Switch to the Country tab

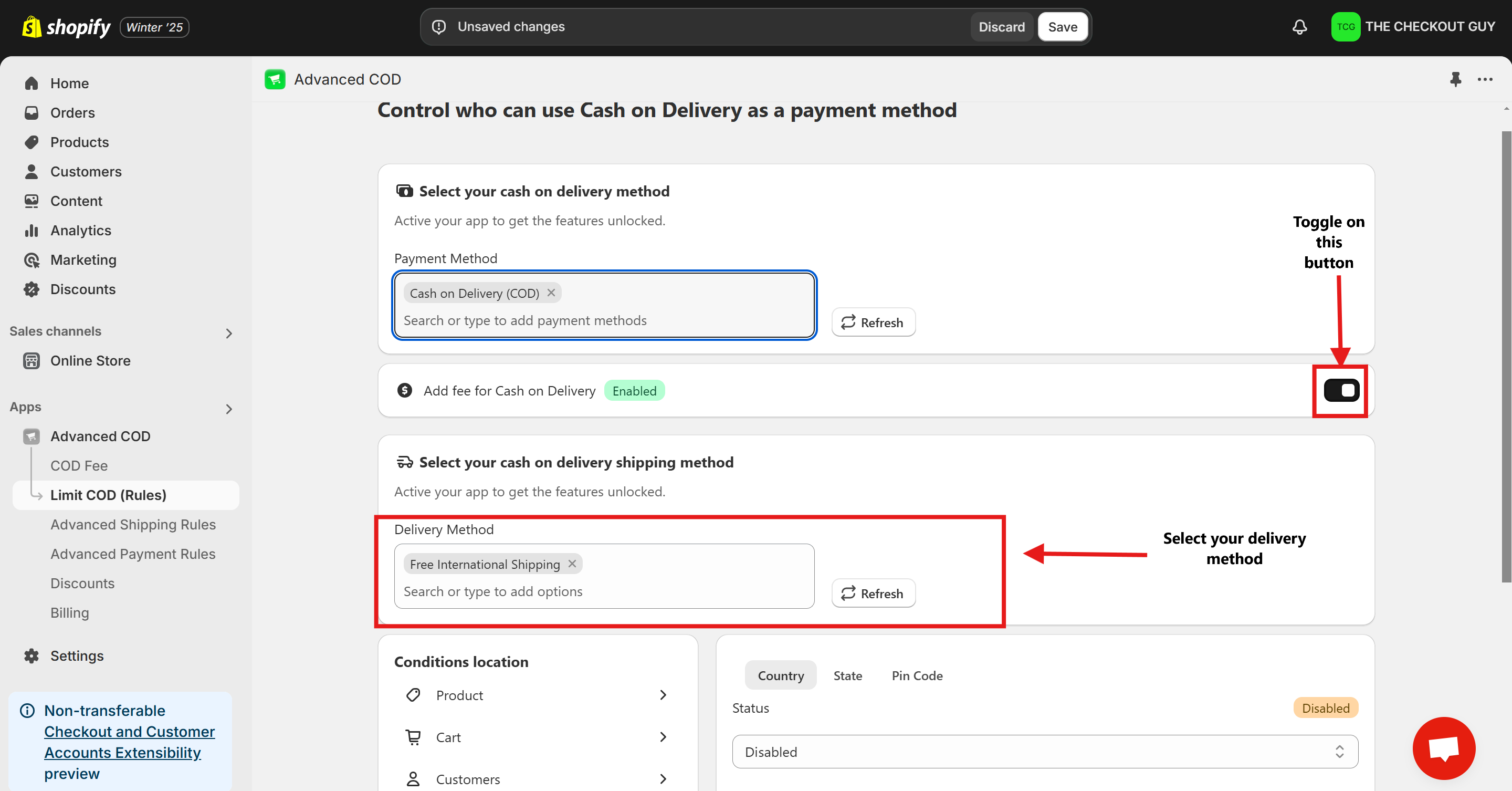pos(781,675)
